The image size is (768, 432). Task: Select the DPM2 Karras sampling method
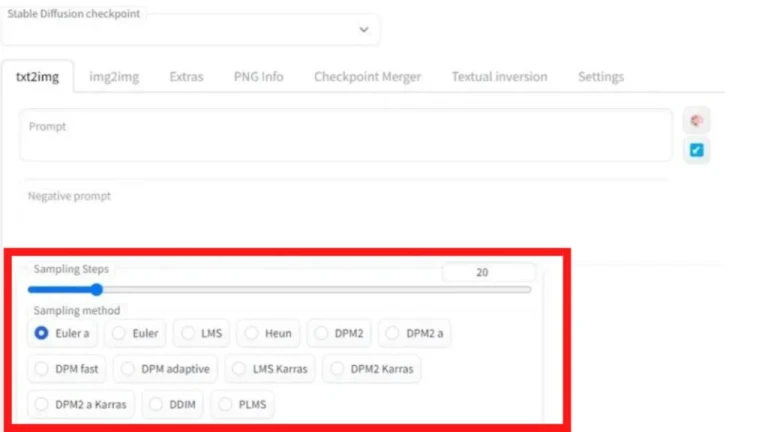(x=372, y=369)
